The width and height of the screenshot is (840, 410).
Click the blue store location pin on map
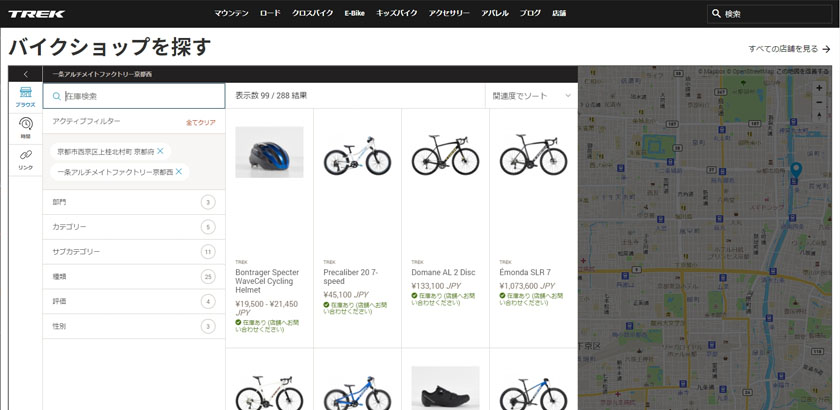pos(796,171)
